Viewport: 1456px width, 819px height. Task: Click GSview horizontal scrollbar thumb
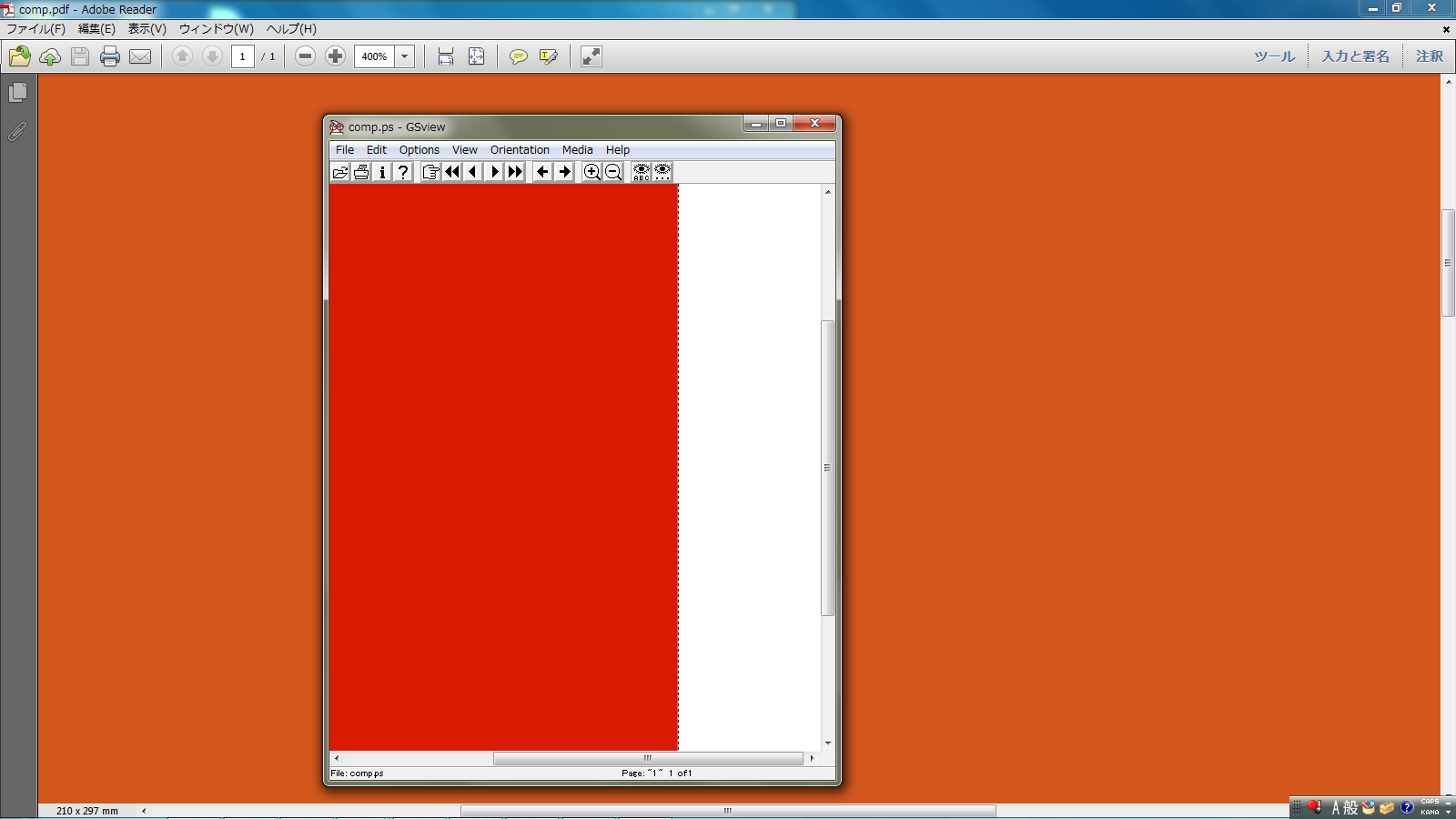coord(648,758)
